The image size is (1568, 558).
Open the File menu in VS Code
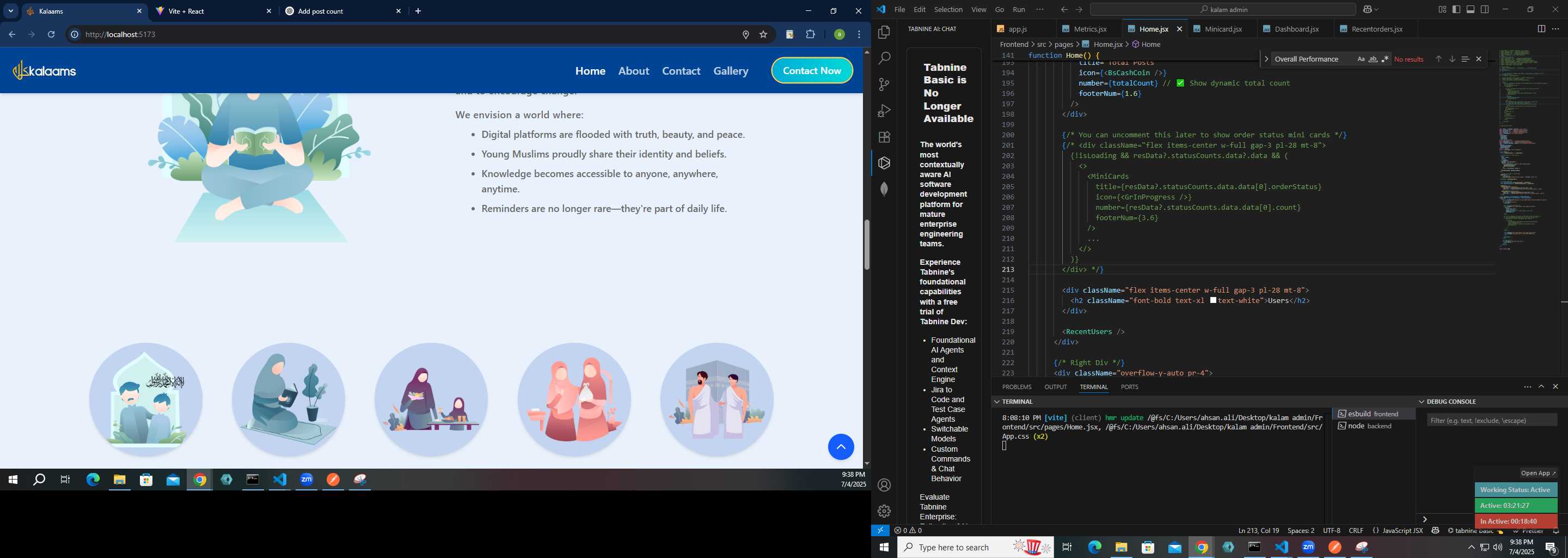[899, 10]
